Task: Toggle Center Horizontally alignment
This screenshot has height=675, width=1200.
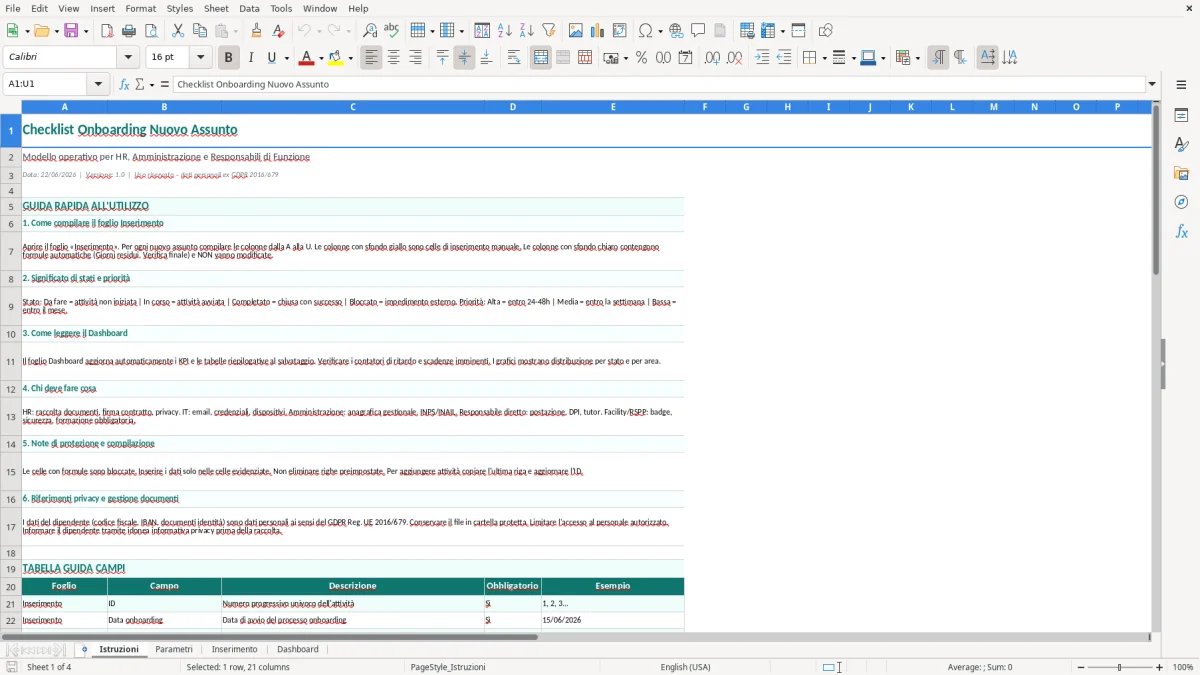Action: point(394,58)
